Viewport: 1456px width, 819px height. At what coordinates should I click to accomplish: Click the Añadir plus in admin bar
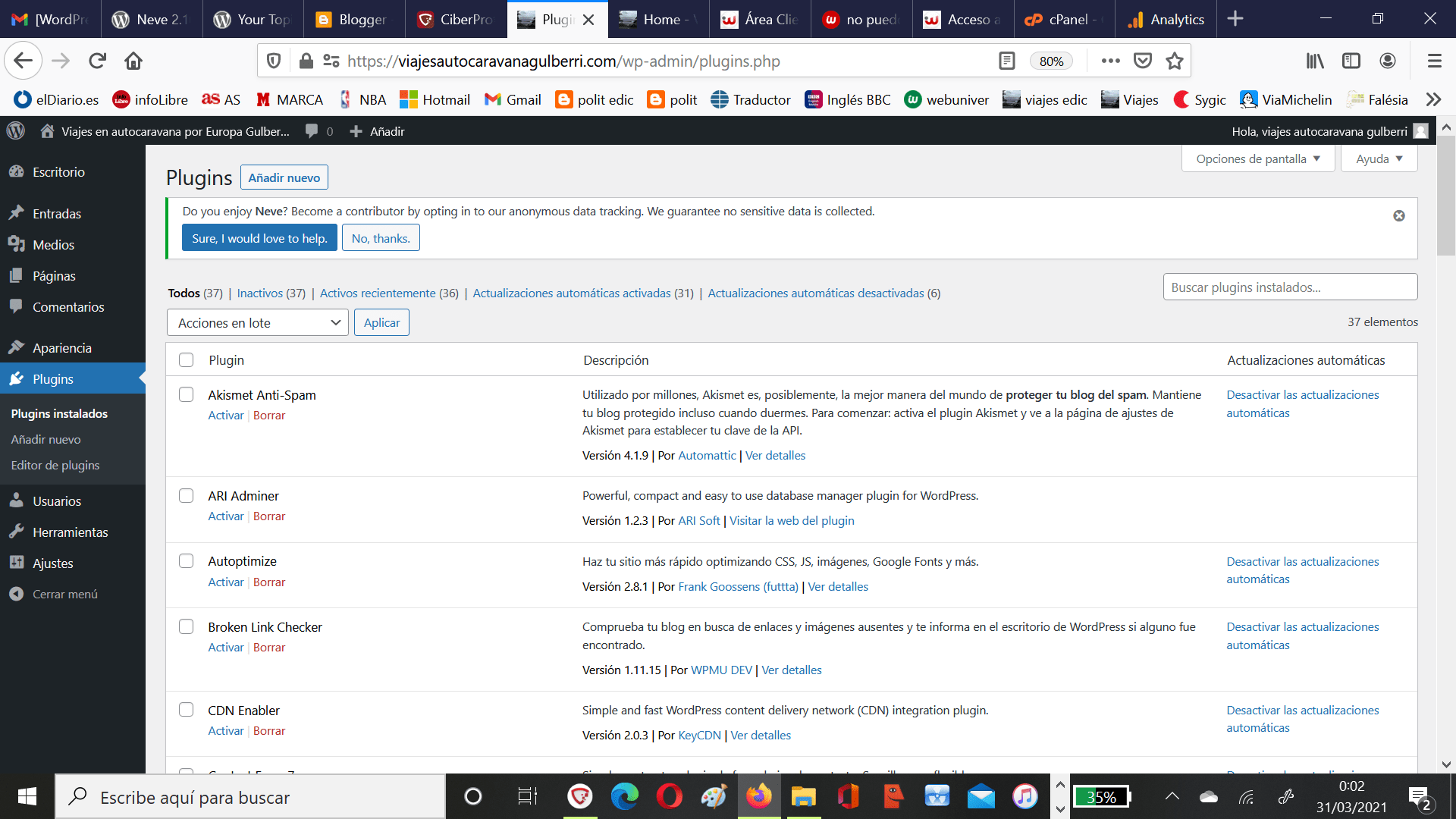(x=356, y=131)
